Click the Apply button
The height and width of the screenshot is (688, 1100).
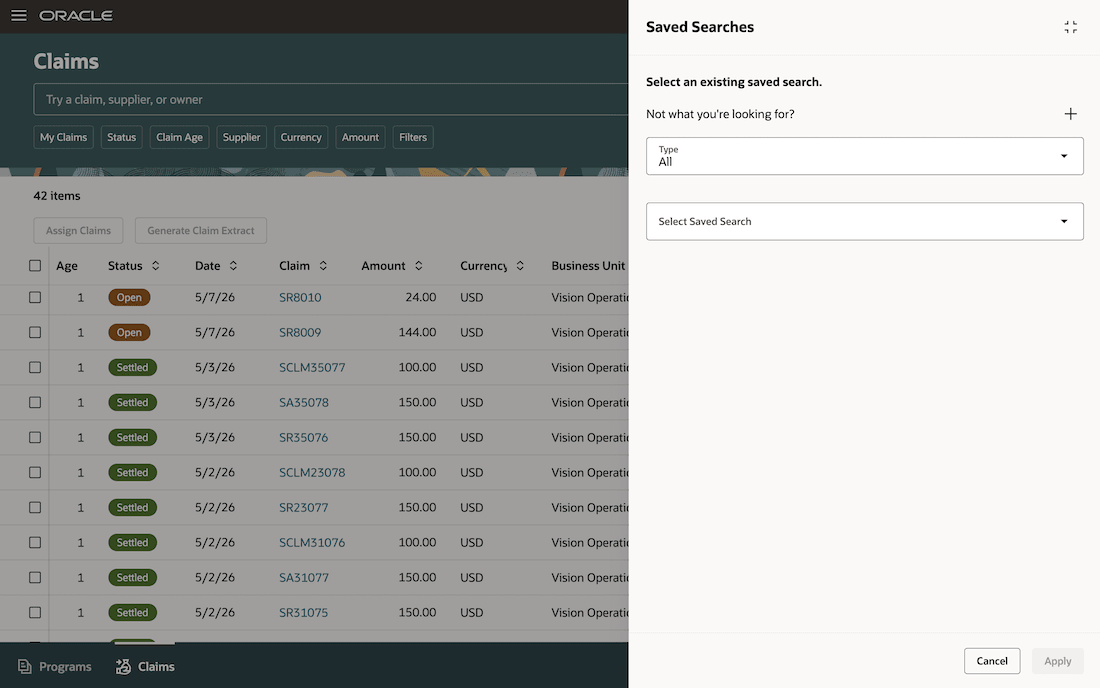tap(1057, 661)
